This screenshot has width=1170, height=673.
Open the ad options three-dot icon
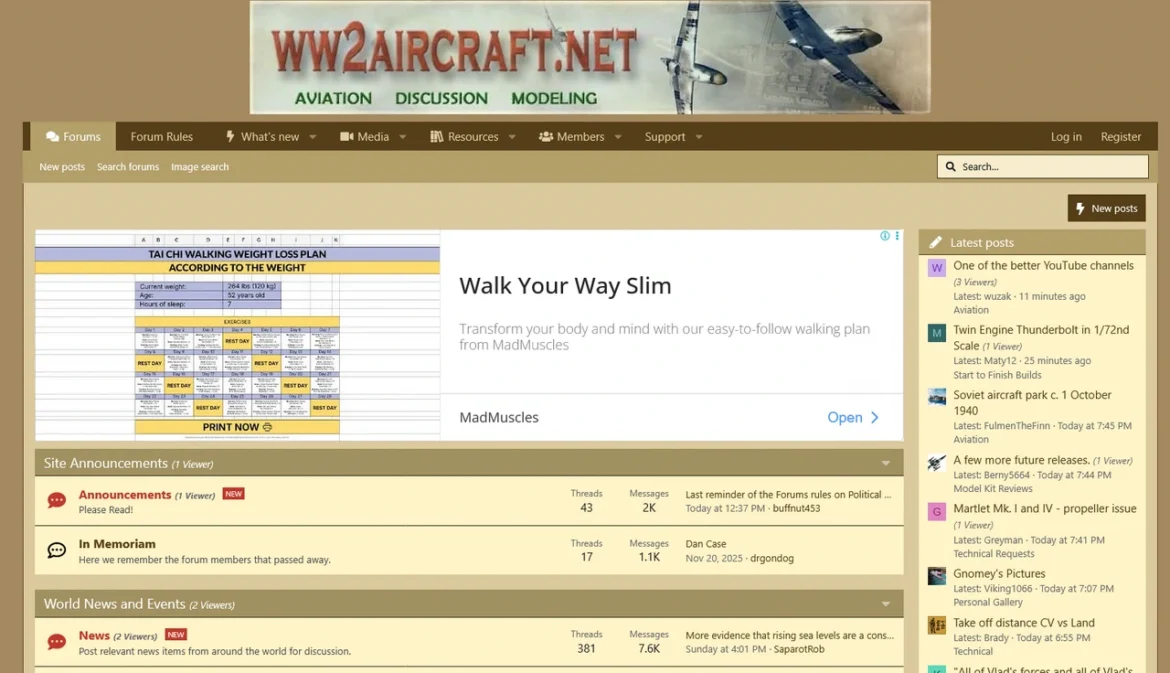pyautogui.click(x=897, y=236)
